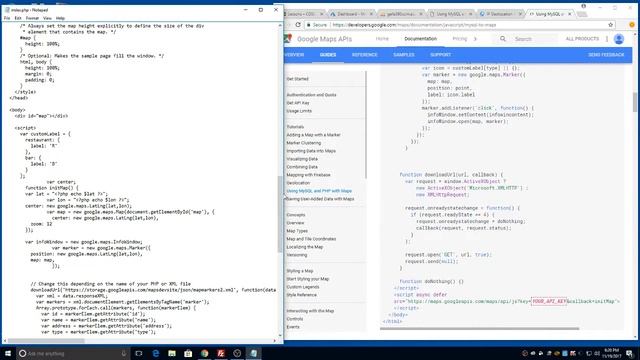
Task: Select the SUPPORT tab
Action: (x=440, y=55)
